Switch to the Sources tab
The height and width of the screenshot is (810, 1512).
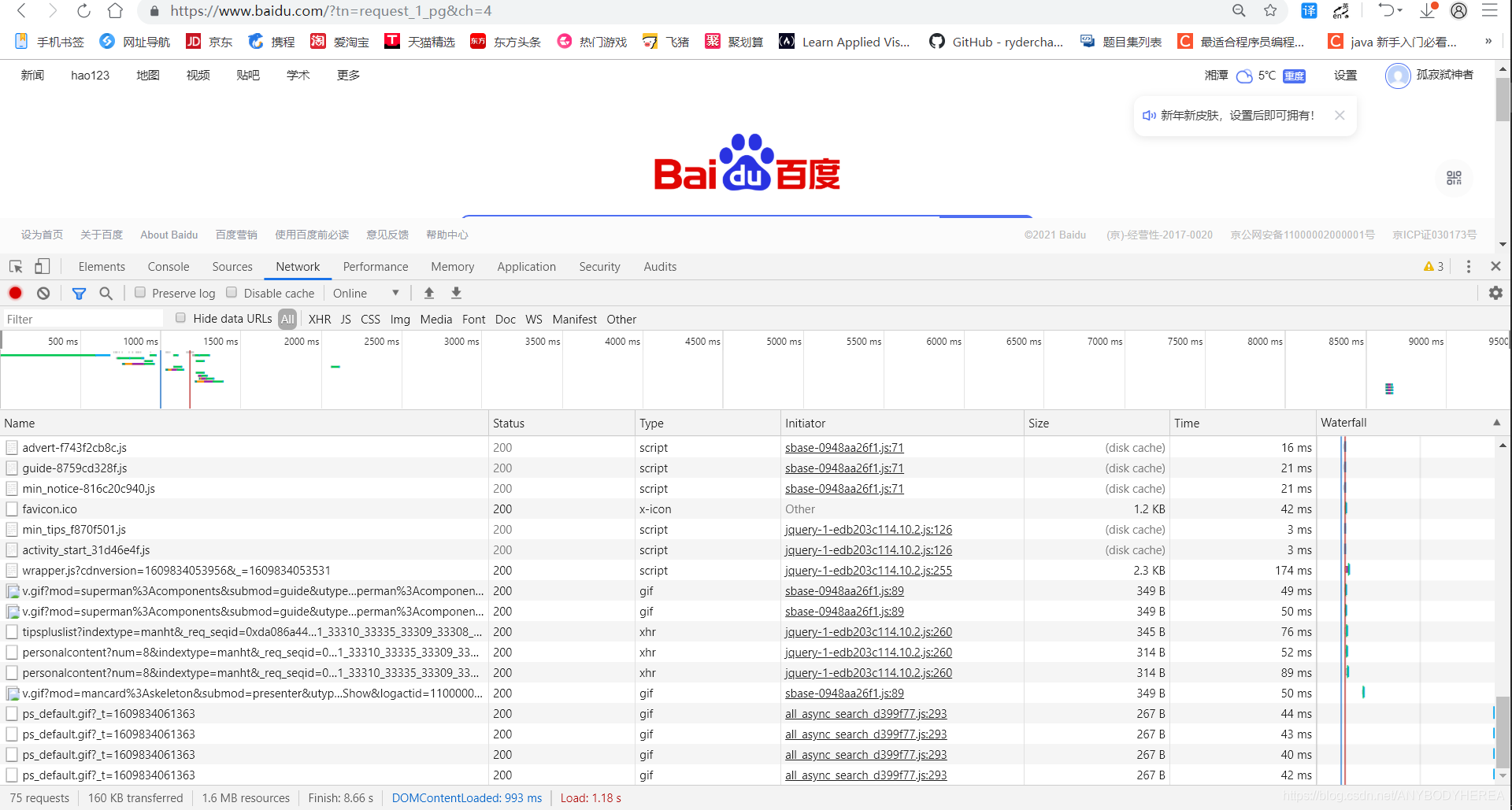[232, 267]
